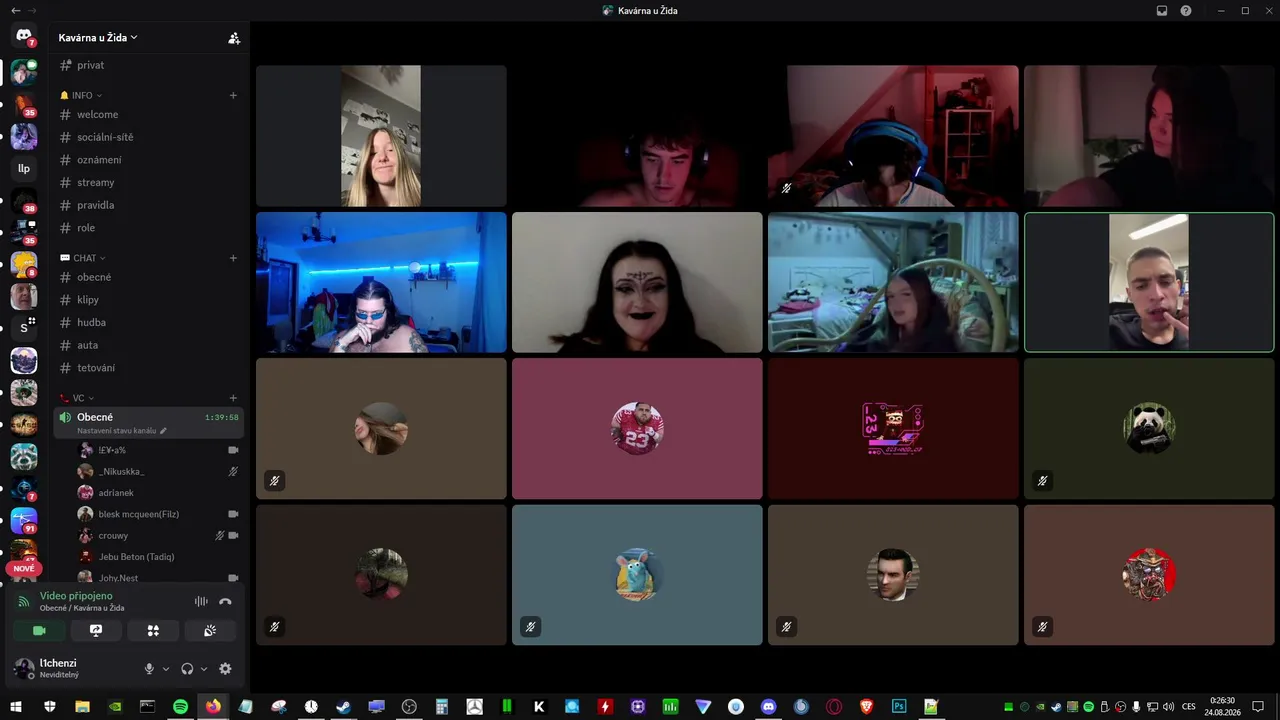Open the Windows Start menu

click(16, 707)
